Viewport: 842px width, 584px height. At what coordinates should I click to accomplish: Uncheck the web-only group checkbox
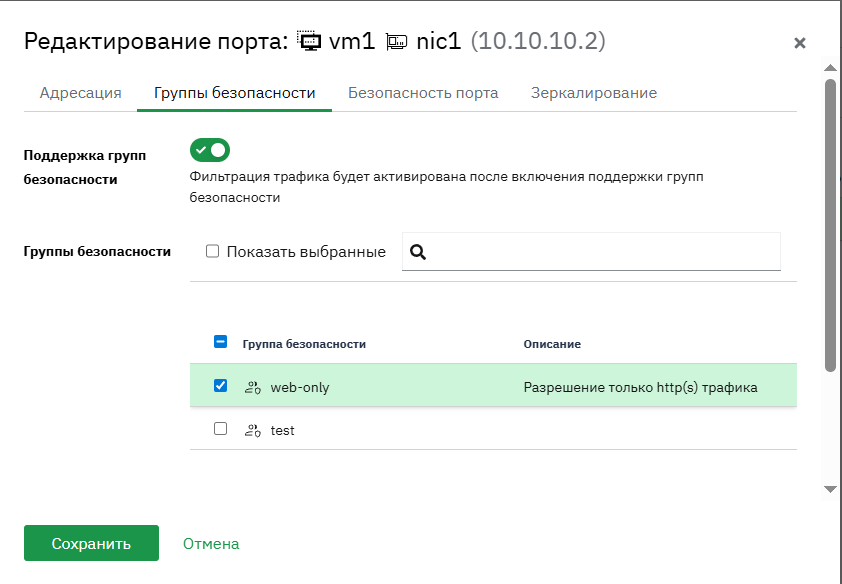[x=220, y=385]
